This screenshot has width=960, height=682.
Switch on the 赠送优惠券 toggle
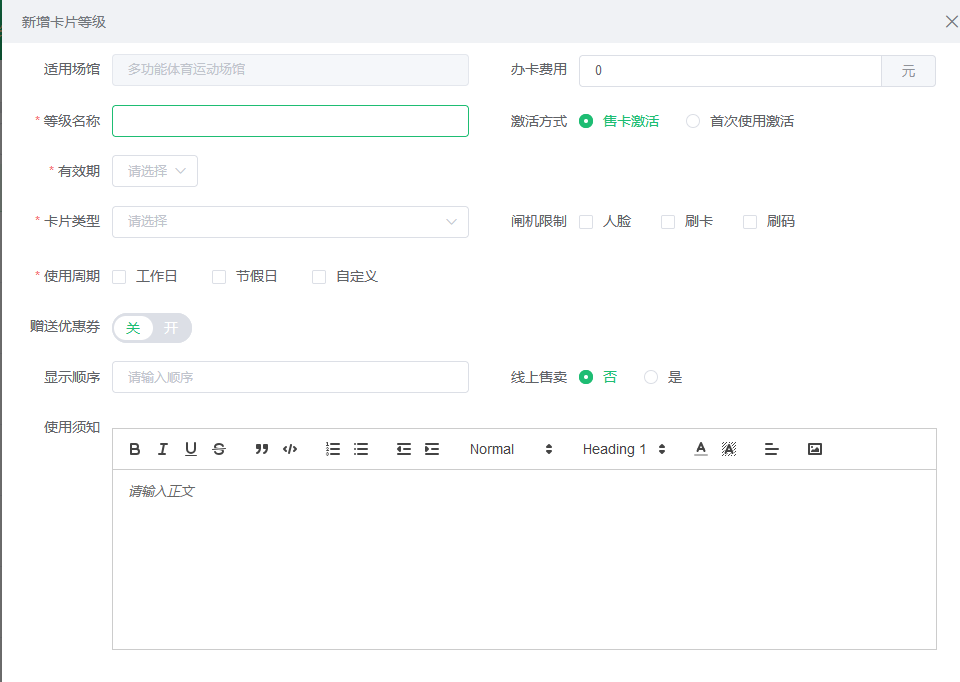pos(152,328)
